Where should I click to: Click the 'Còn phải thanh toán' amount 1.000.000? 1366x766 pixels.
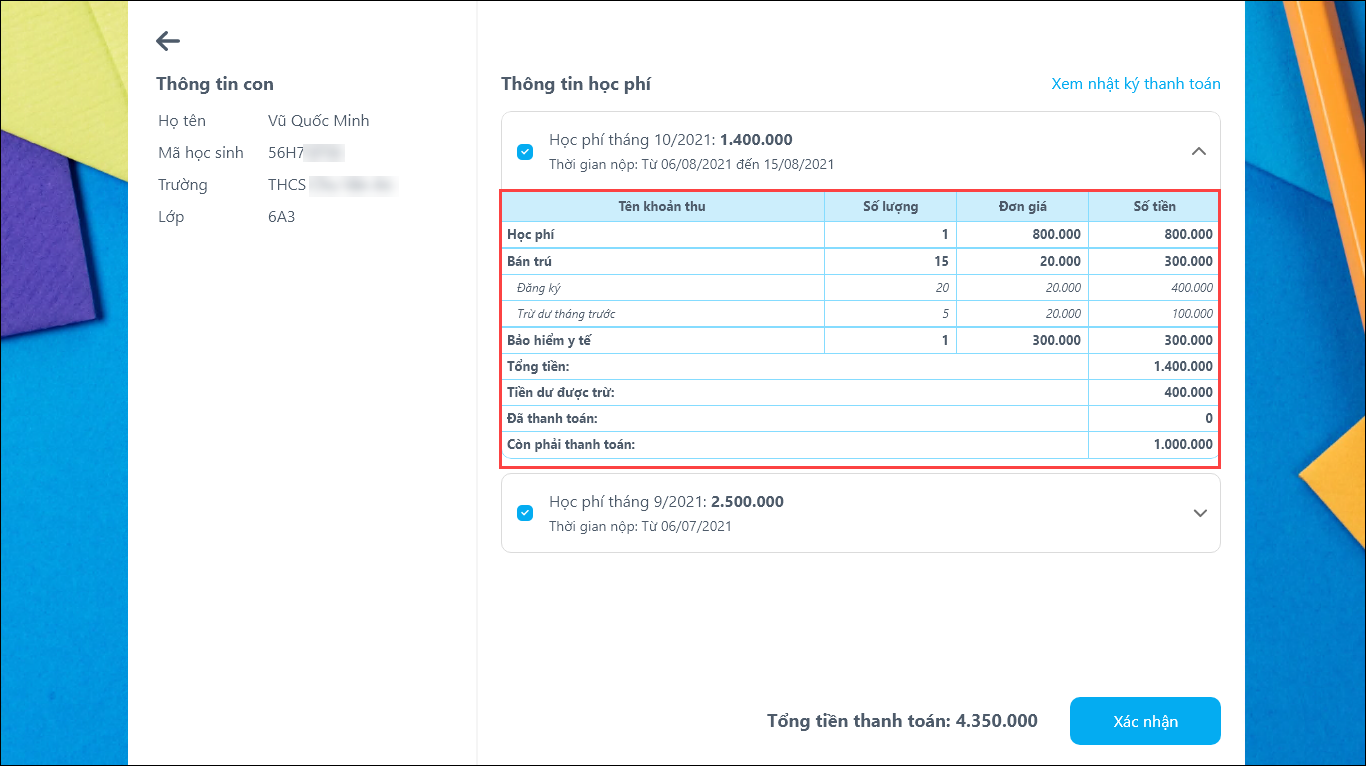(x=1182, y=444)
